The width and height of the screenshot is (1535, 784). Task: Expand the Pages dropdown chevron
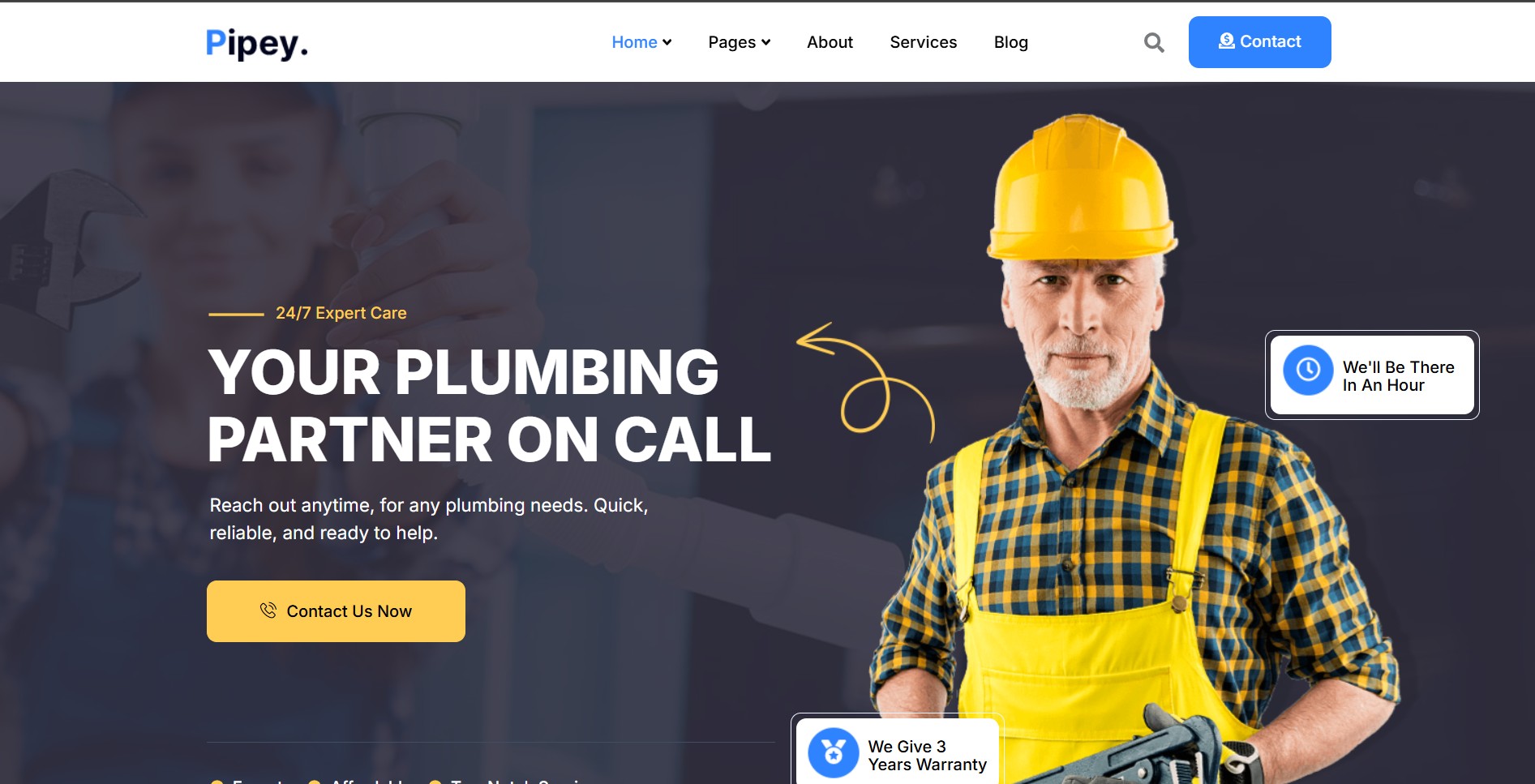click(x=765, y=42)
